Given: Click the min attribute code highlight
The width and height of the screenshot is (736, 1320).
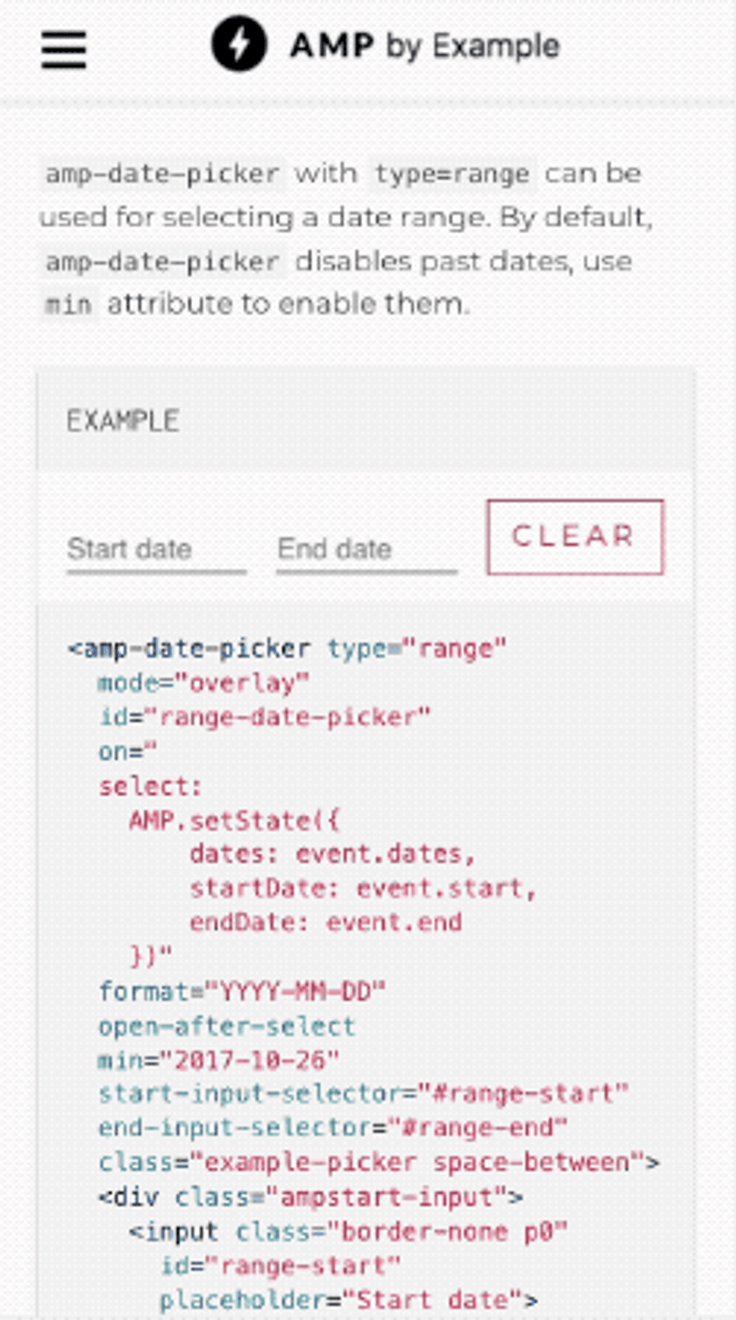Looking at the screenshot, I should 72,302.
